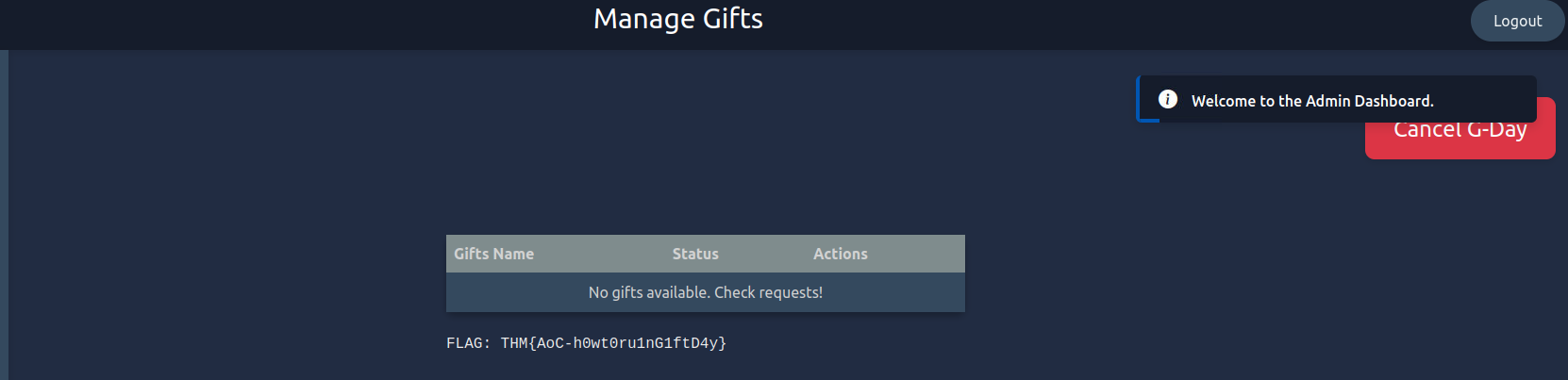The width and height of the screenshot is (1568, 380).
Task: Click the word 'Dashboard' in the notification
Action: point(1393,101)
